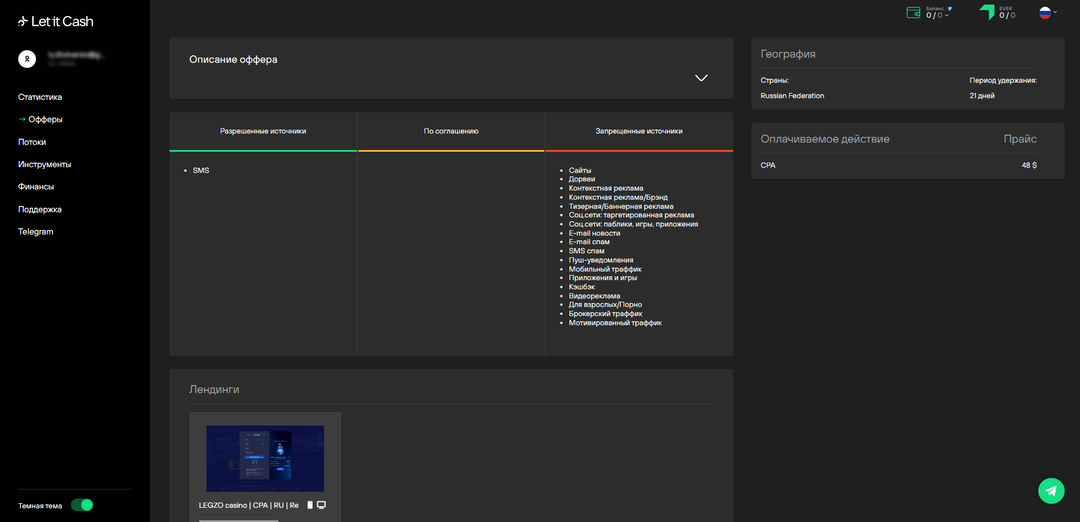
Task: Click the Russian flag language icon
Action: coord(1045,13)
